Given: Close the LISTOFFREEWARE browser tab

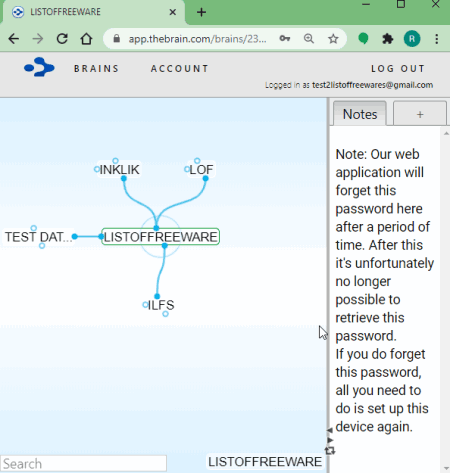Looking at the screenshot, I should pos(173,12).
